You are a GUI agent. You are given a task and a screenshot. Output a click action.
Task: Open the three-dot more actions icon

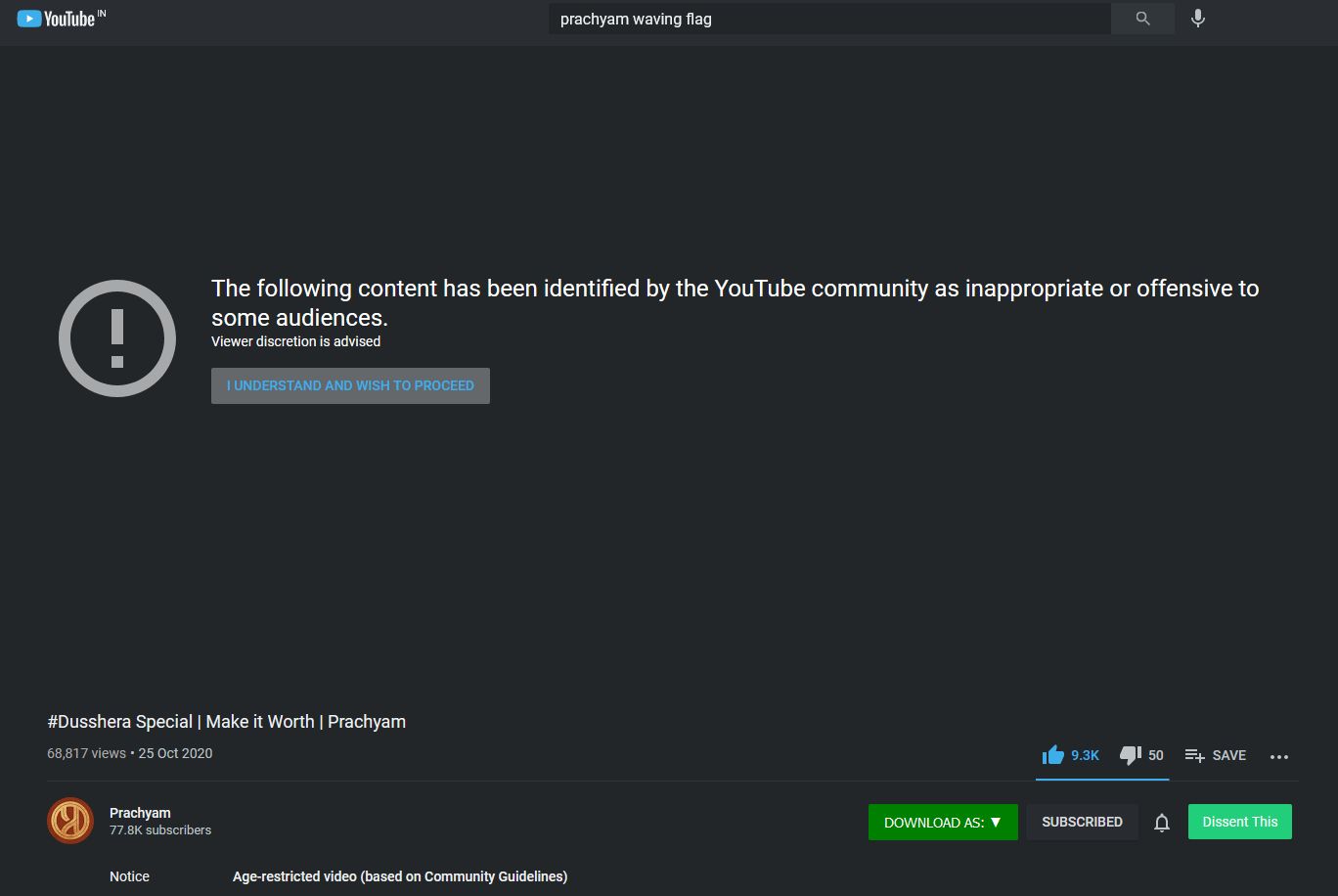pyautogui.click(x=1279, y=756)
